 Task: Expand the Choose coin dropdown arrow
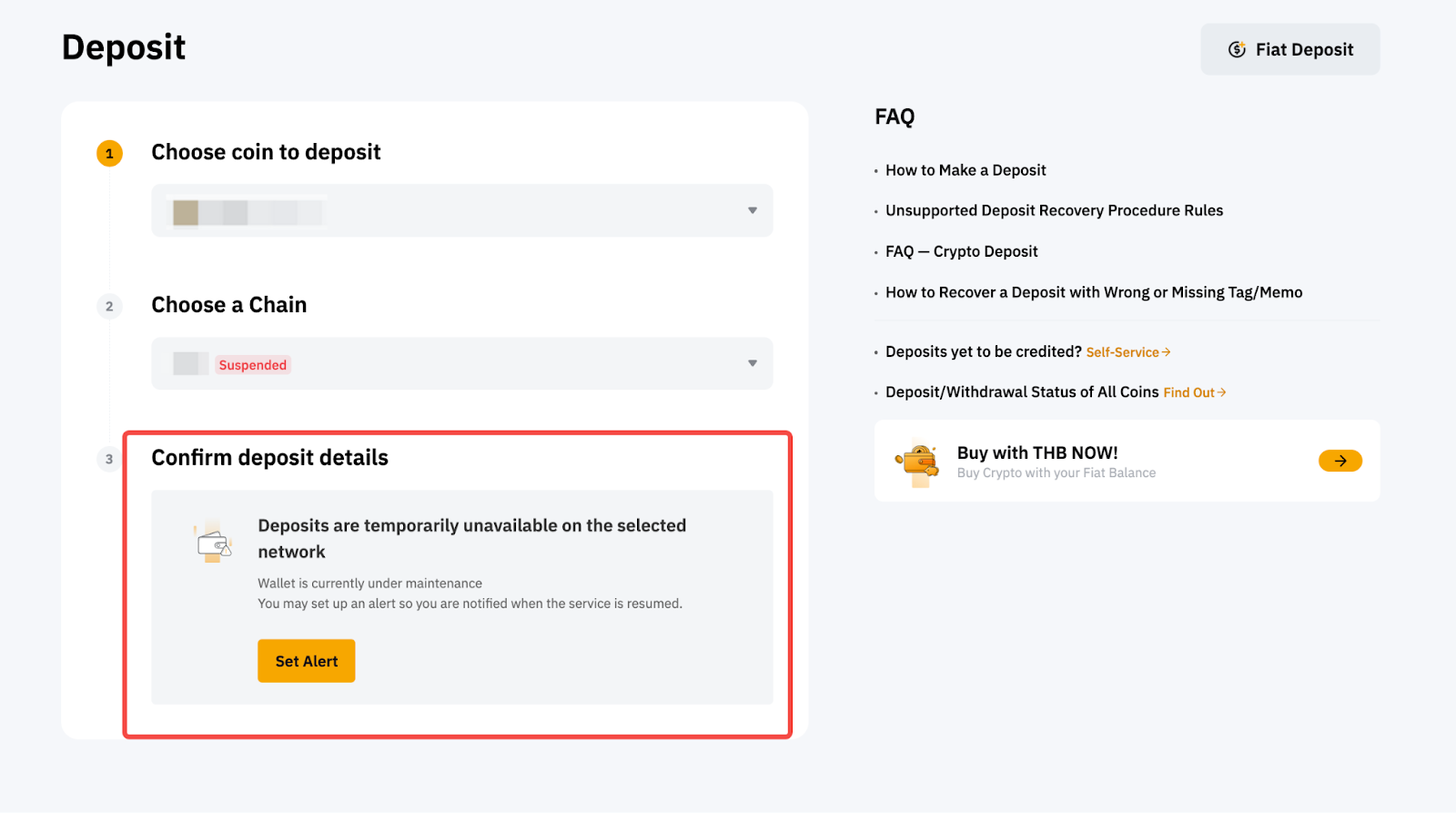point(752,210)
